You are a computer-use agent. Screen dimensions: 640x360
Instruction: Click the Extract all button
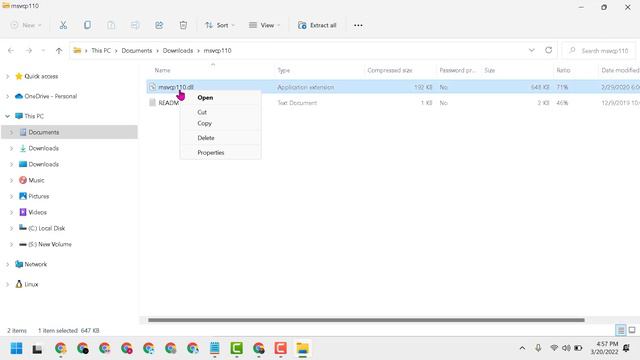pyautogui.click(x=317, y=25)
